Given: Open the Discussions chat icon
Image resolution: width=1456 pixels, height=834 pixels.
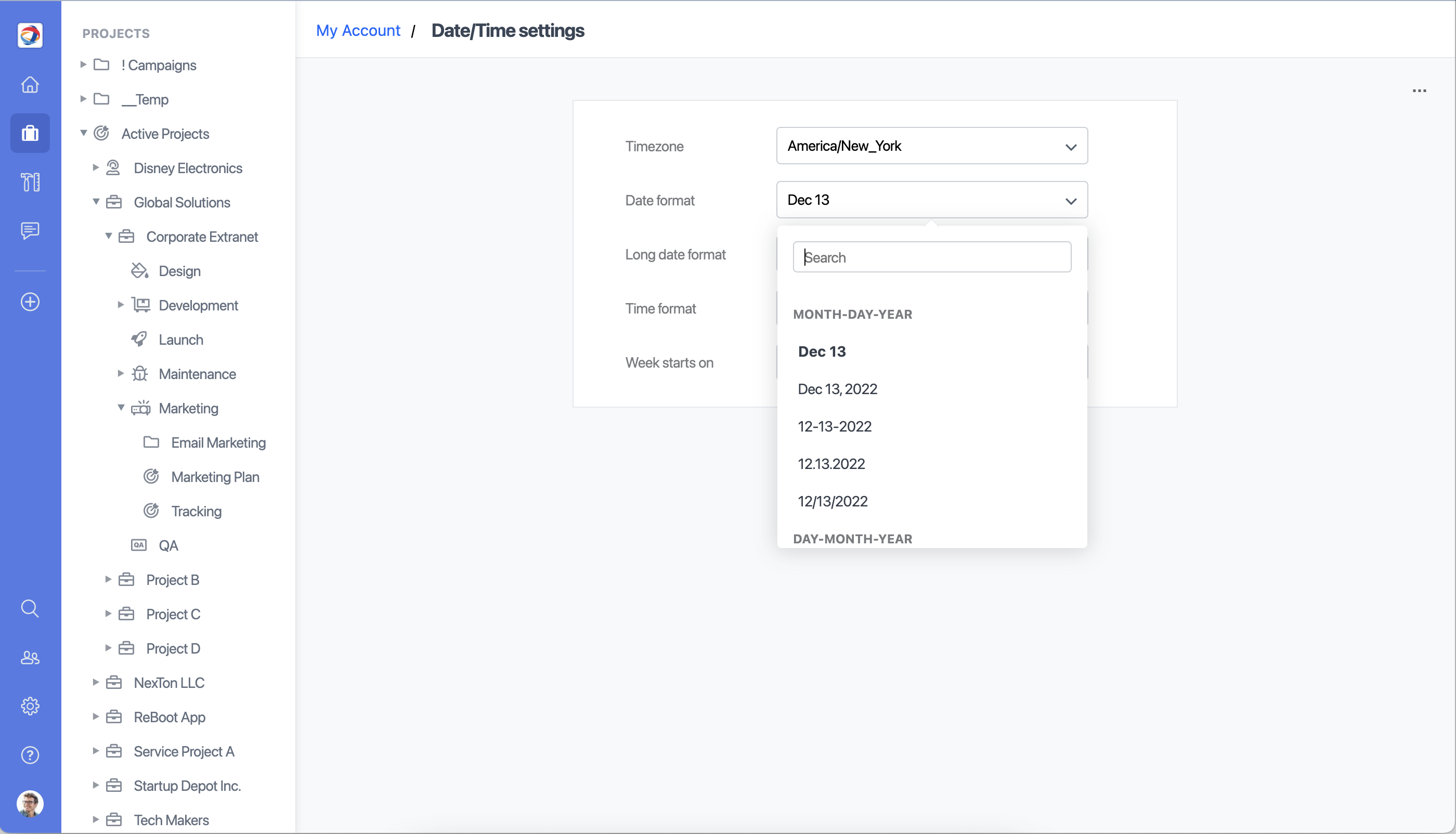Looking at the screenshot, I should click(x=30, y=231).
